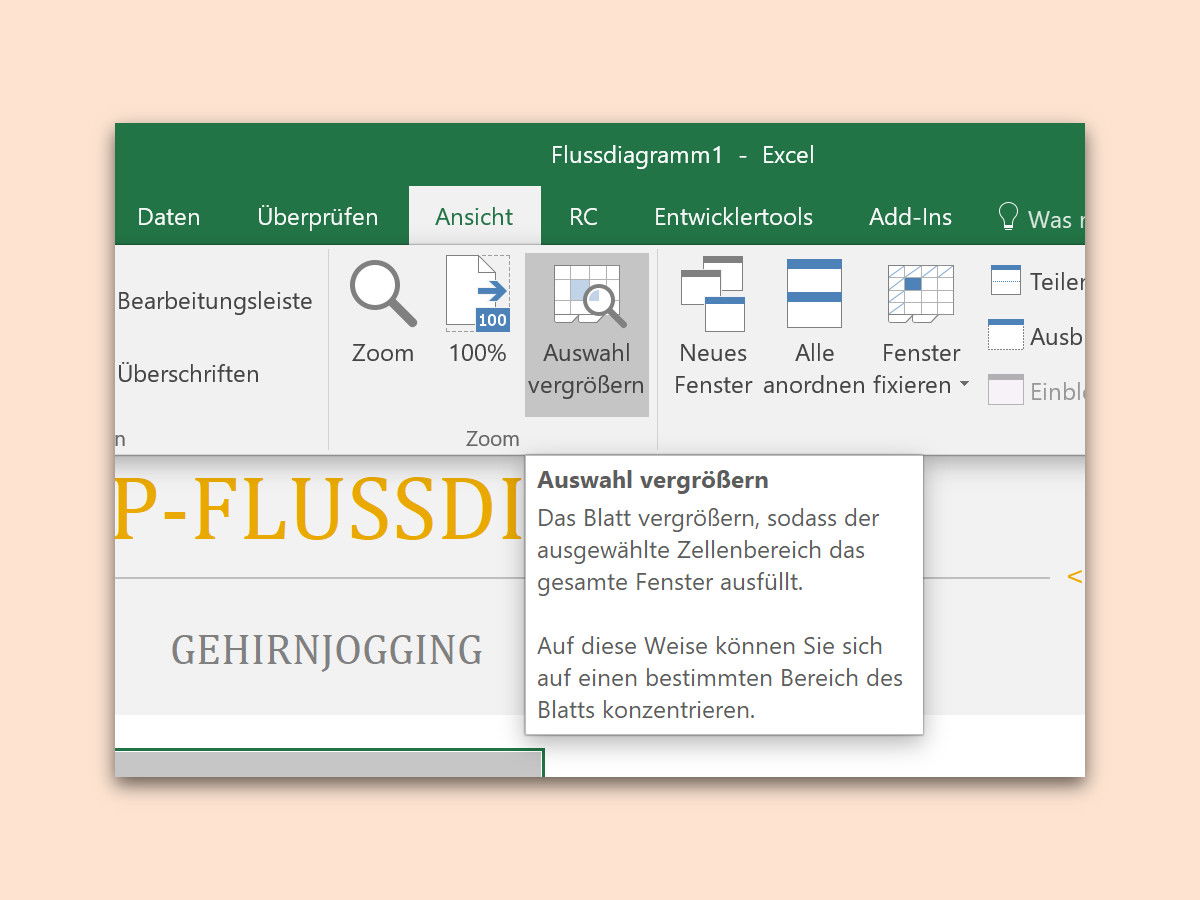Viewport: 1200px width, 900px height.
Task: Click the Fenster fixieren freeze panes icon
Action: [x=920, y=294]
